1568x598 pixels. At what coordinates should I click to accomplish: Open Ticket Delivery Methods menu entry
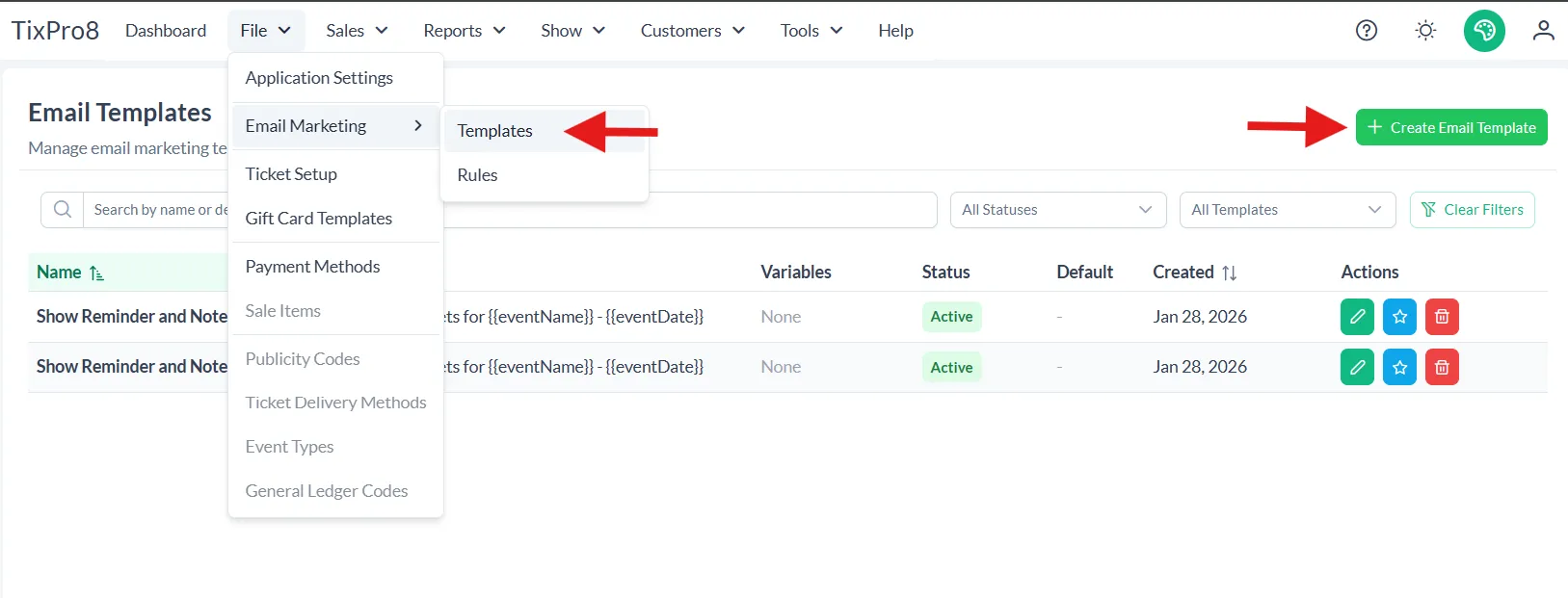pos(335,403)
